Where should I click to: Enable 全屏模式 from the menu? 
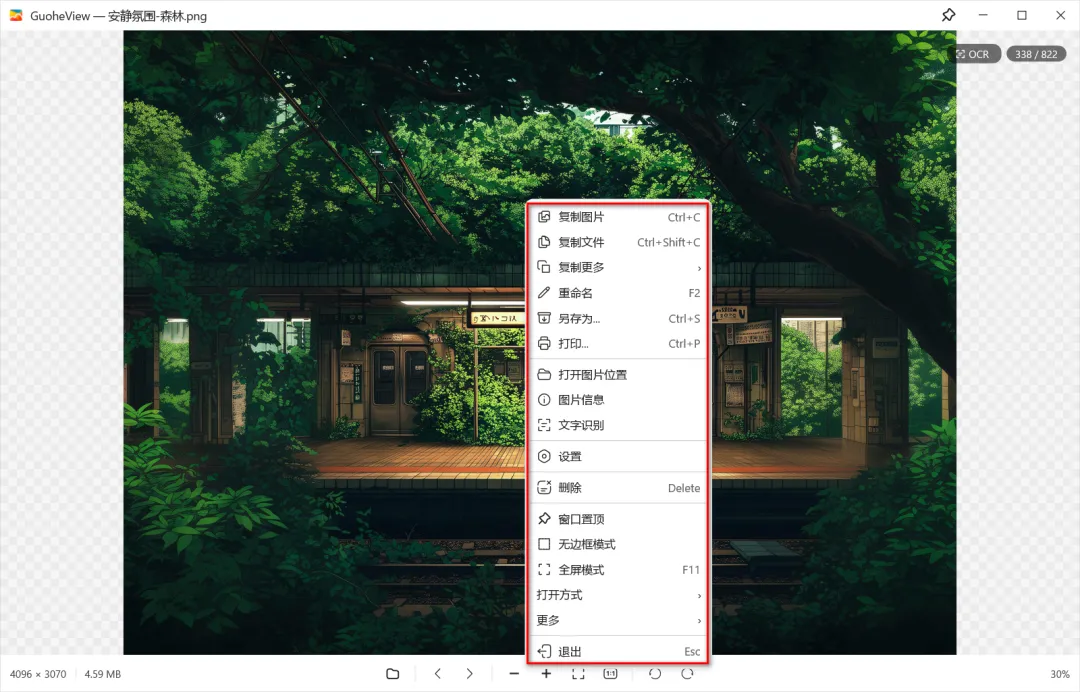coord(618,569)
